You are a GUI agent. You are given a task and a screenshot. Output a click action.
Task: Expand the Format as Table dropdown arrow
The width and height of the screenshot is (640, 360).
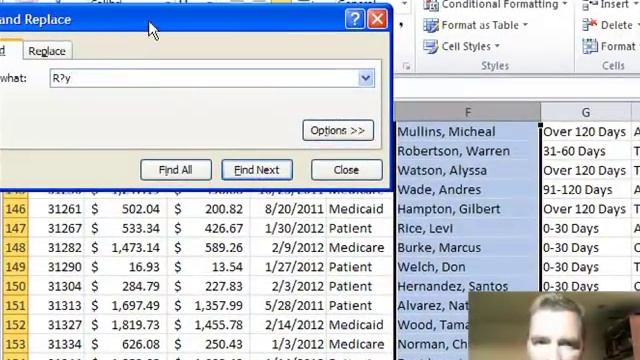pyautogui.click(x=525, y=25)
